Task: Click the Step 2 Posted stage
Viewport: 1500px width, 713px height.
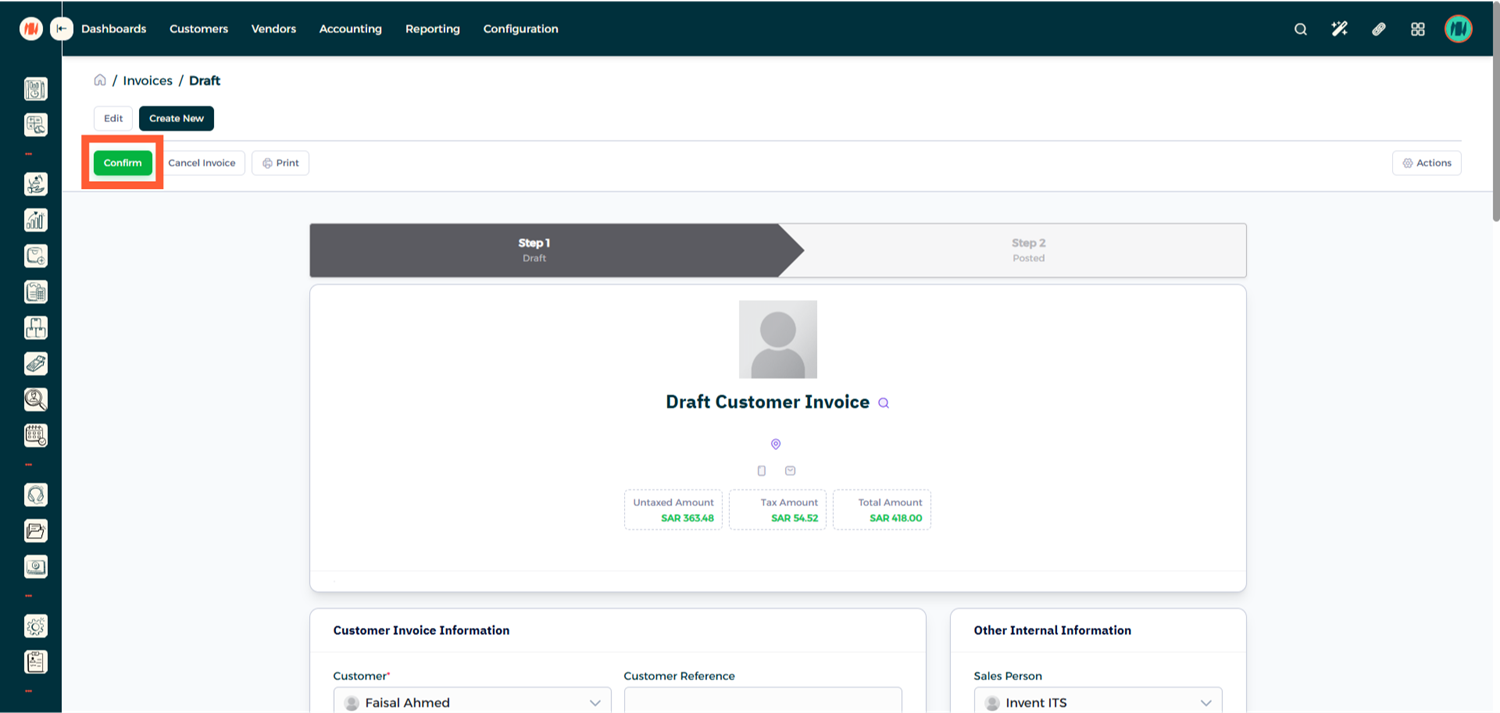Action: pos(1028,250)
